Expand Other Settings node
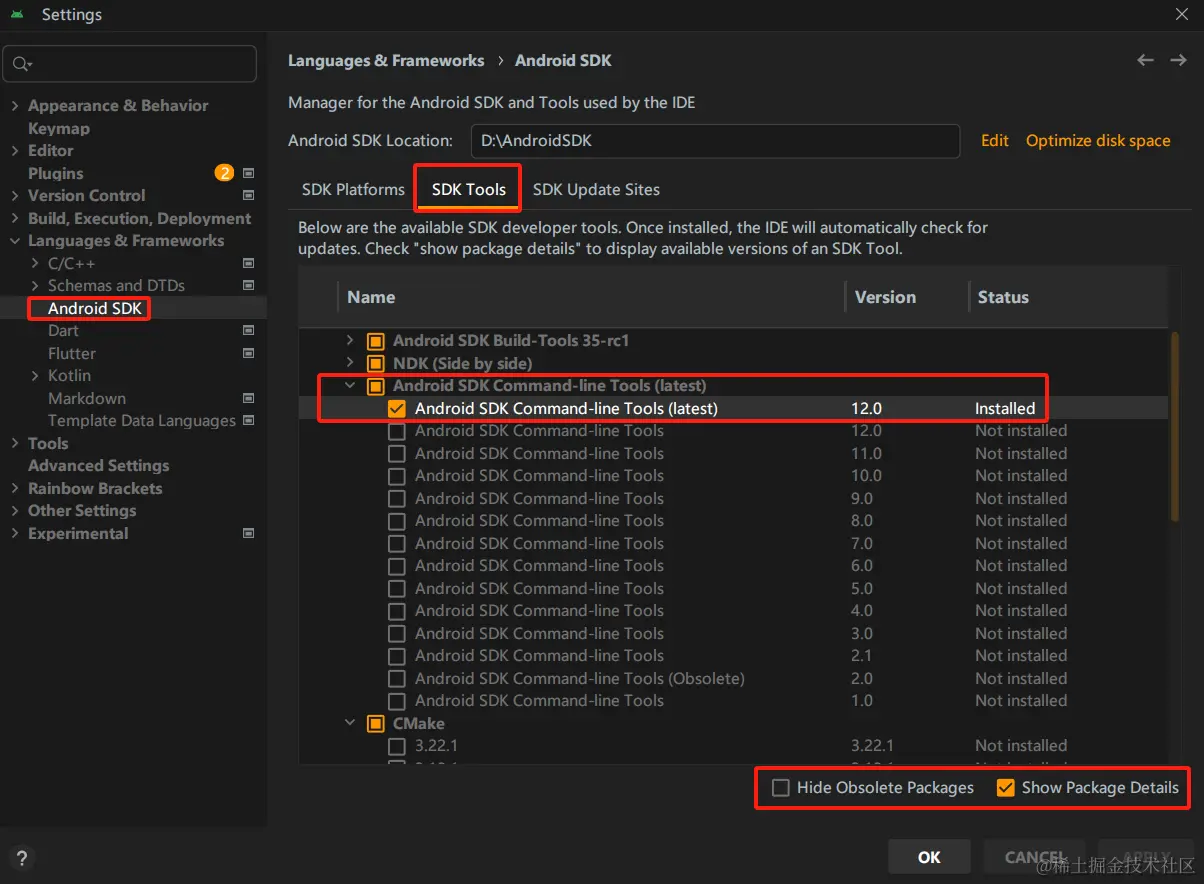This screenshot has height=884, width=1204. click(15, 511)
